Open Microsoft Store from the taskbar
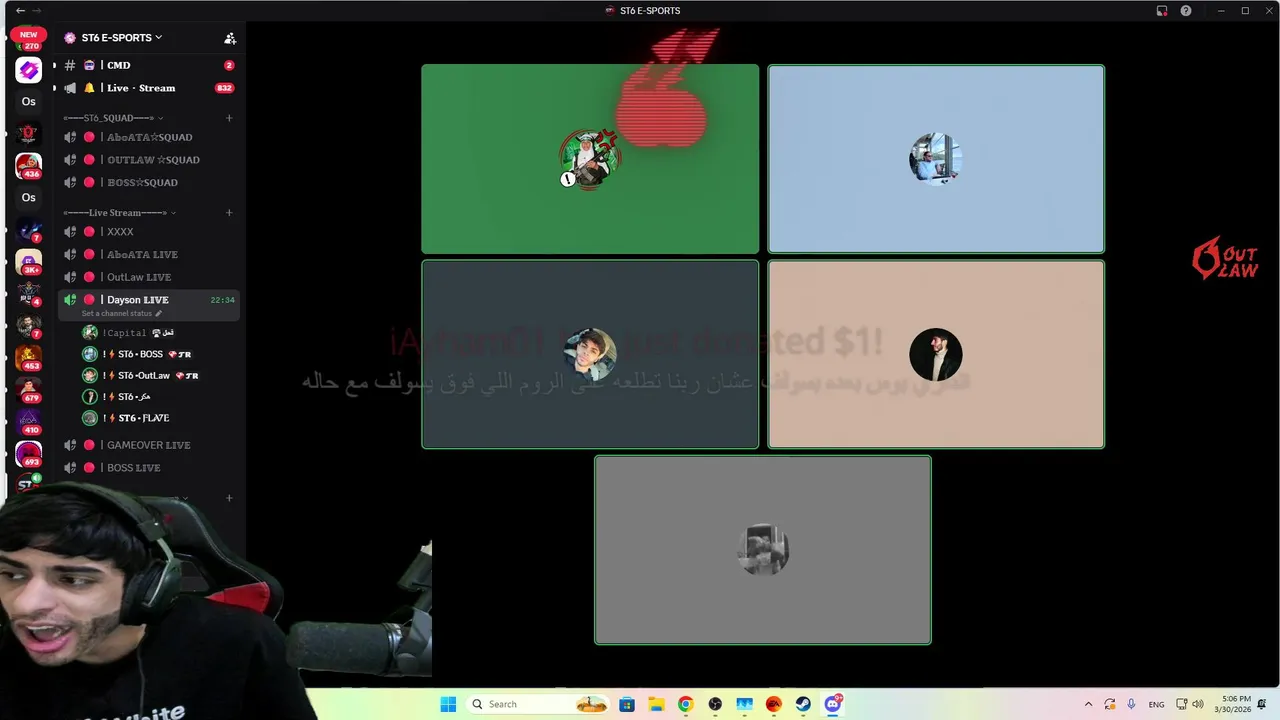Screen dimensions: 1280x720 point(626,704)
